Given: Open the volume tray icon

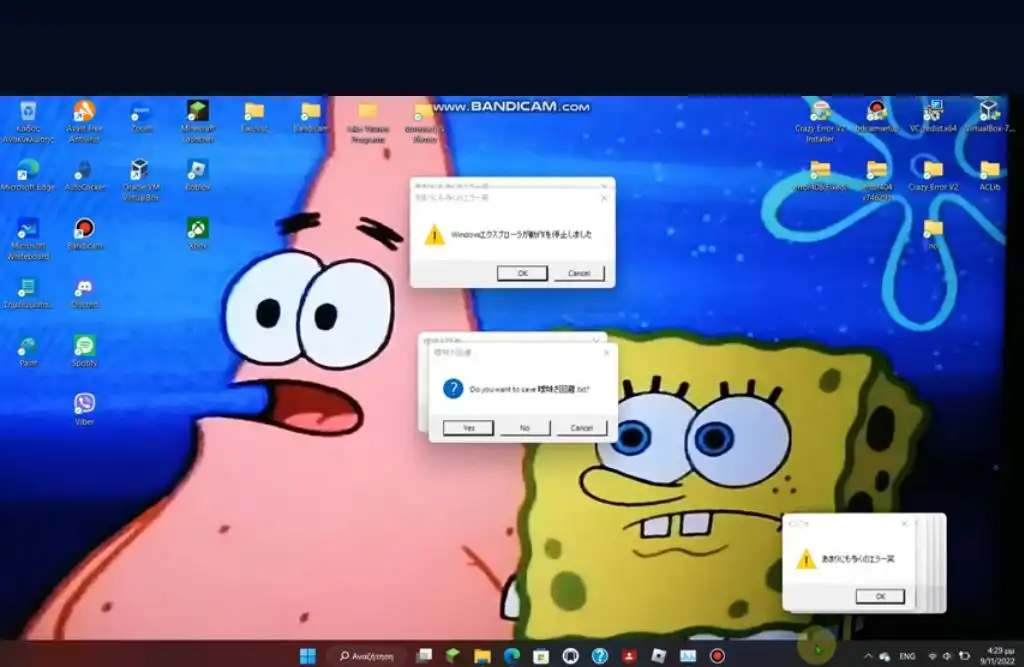Looking at the screenshot, I should pos(947,656).
